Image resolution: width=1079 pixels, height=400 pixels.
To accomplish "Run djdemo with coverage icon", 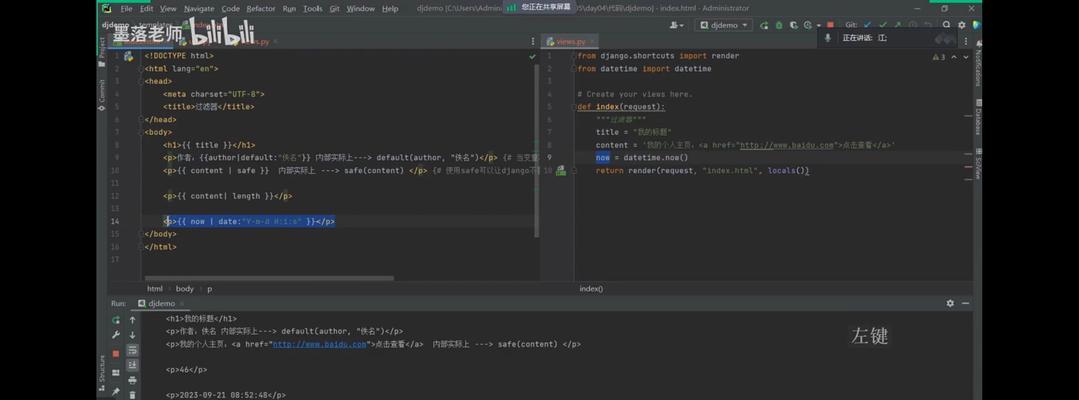I will [793, 25].
